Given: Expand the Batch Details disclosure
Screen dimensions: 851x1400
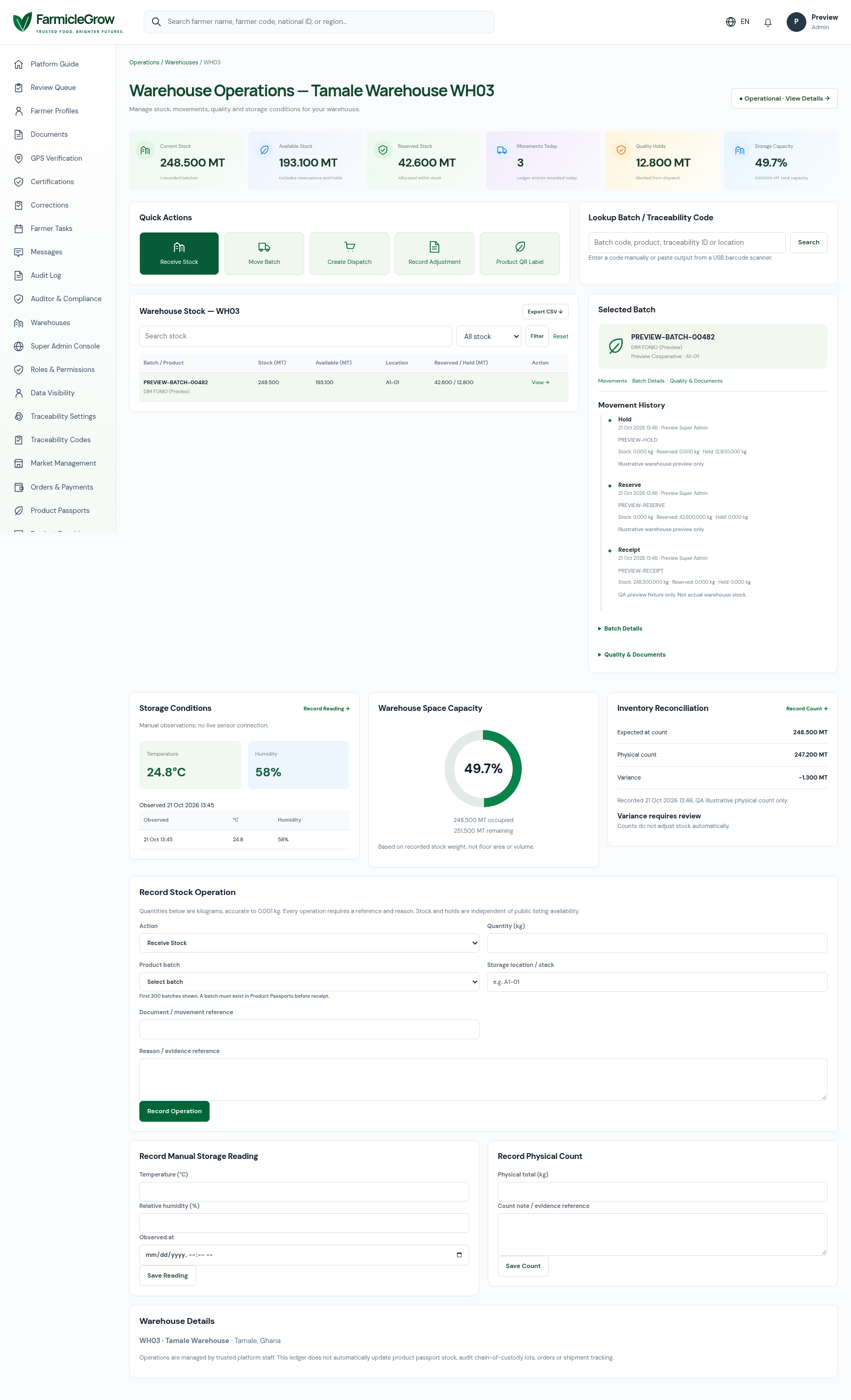Looking at the screenshot, I should pos(620,628).
